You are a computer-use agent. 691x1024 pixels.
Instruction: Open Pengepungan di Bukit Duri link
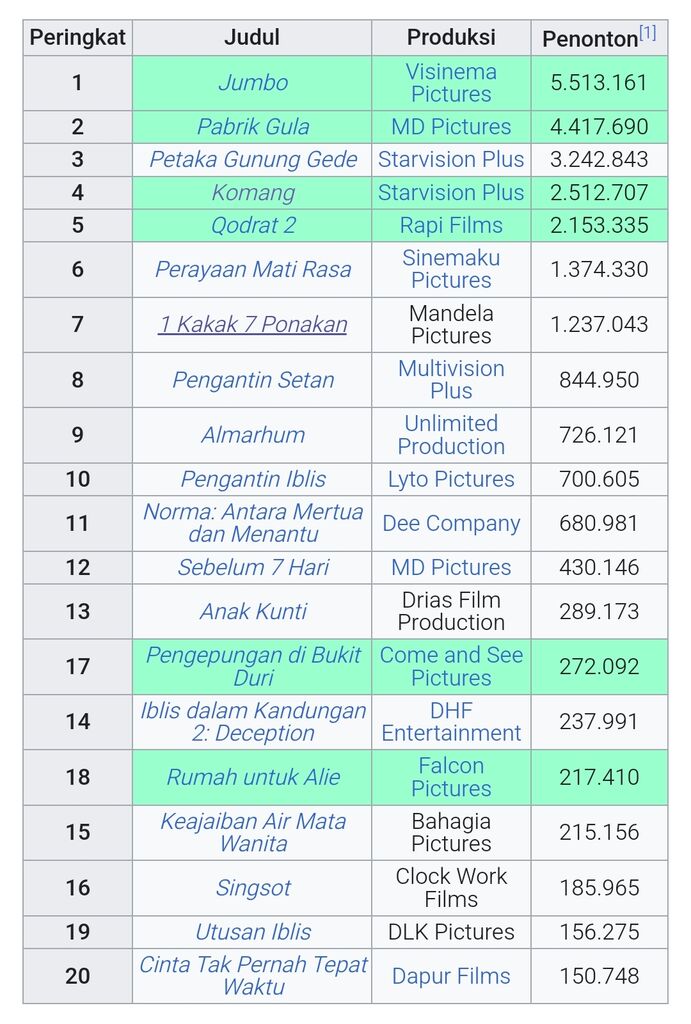(x=253, y=666)
